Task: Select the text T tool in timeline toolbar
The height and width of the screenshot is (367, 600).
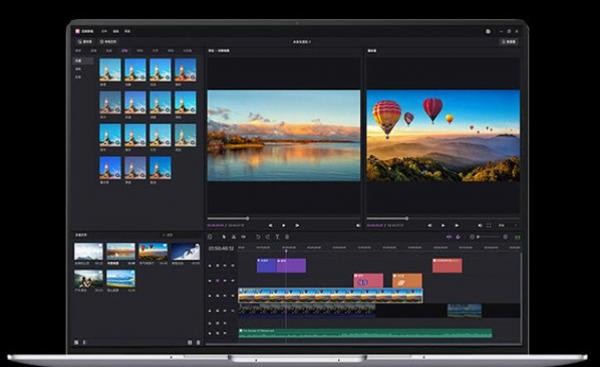Action: pyautogui.click(x=277, y=237)
